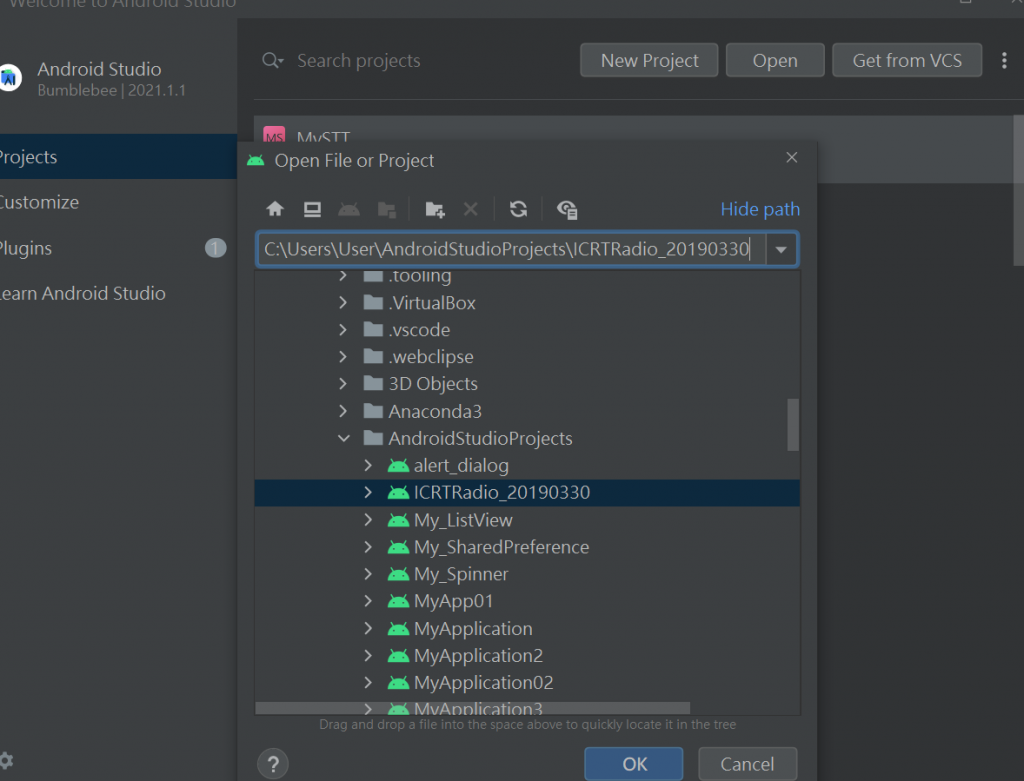Click the module directory folder icon
Screen dimensions: 1024x781
tap(387, 209)
